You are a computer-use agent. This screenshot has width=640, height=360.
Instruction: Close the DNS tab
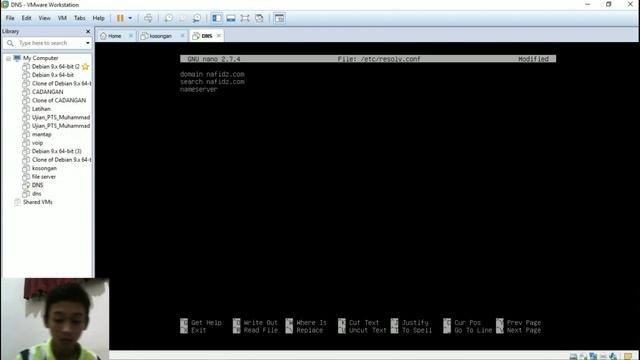click(219, 36)
